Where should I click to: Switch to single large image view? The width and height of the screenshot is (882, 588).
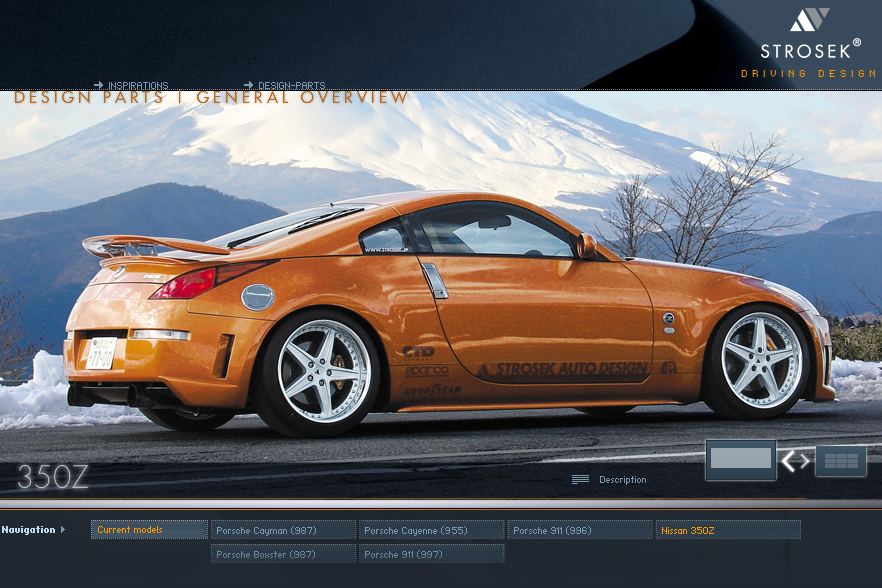click(x=741, y=460)
